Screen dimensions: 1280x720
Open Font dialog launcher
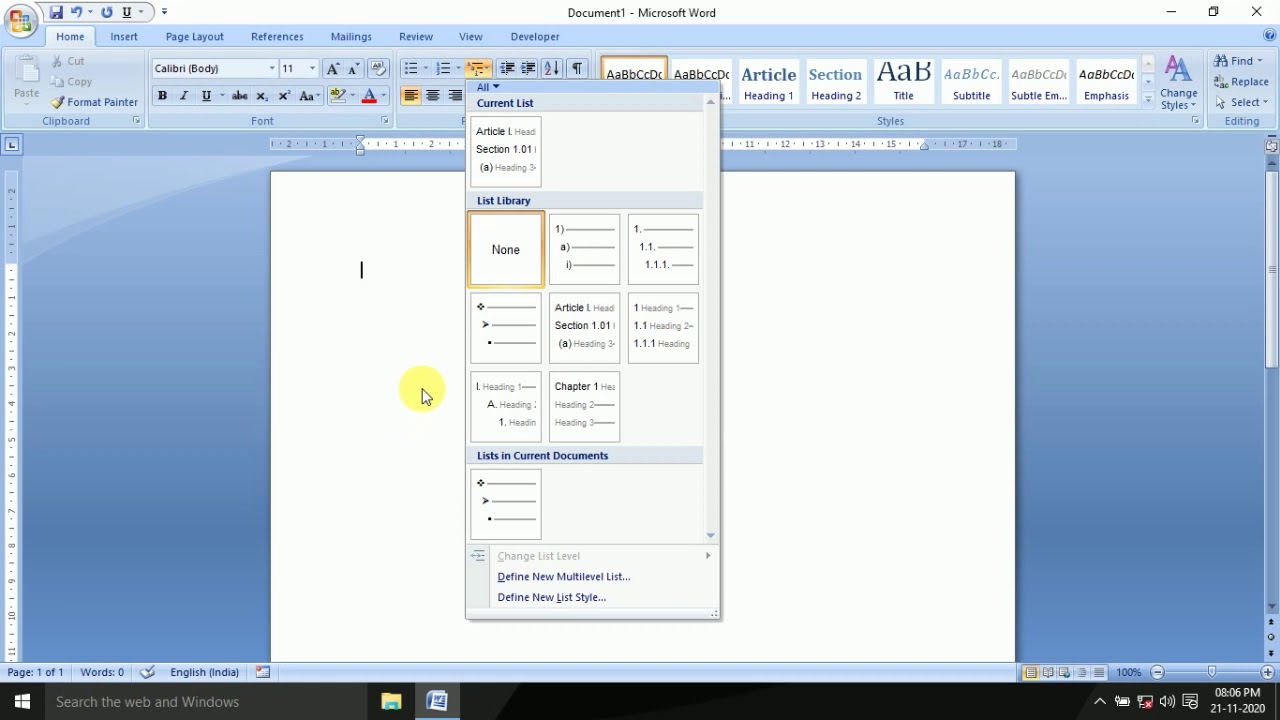(385, 121)
